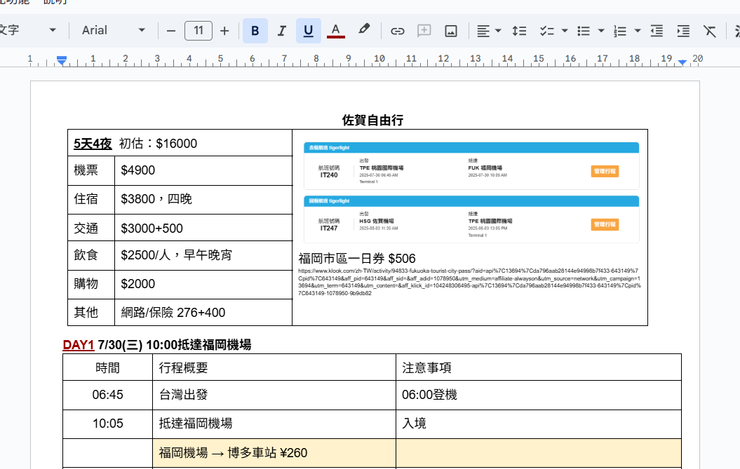This screenshot has height=469, width=740.
Task: Click the insert link icon
Action: [x=398, y=31]
